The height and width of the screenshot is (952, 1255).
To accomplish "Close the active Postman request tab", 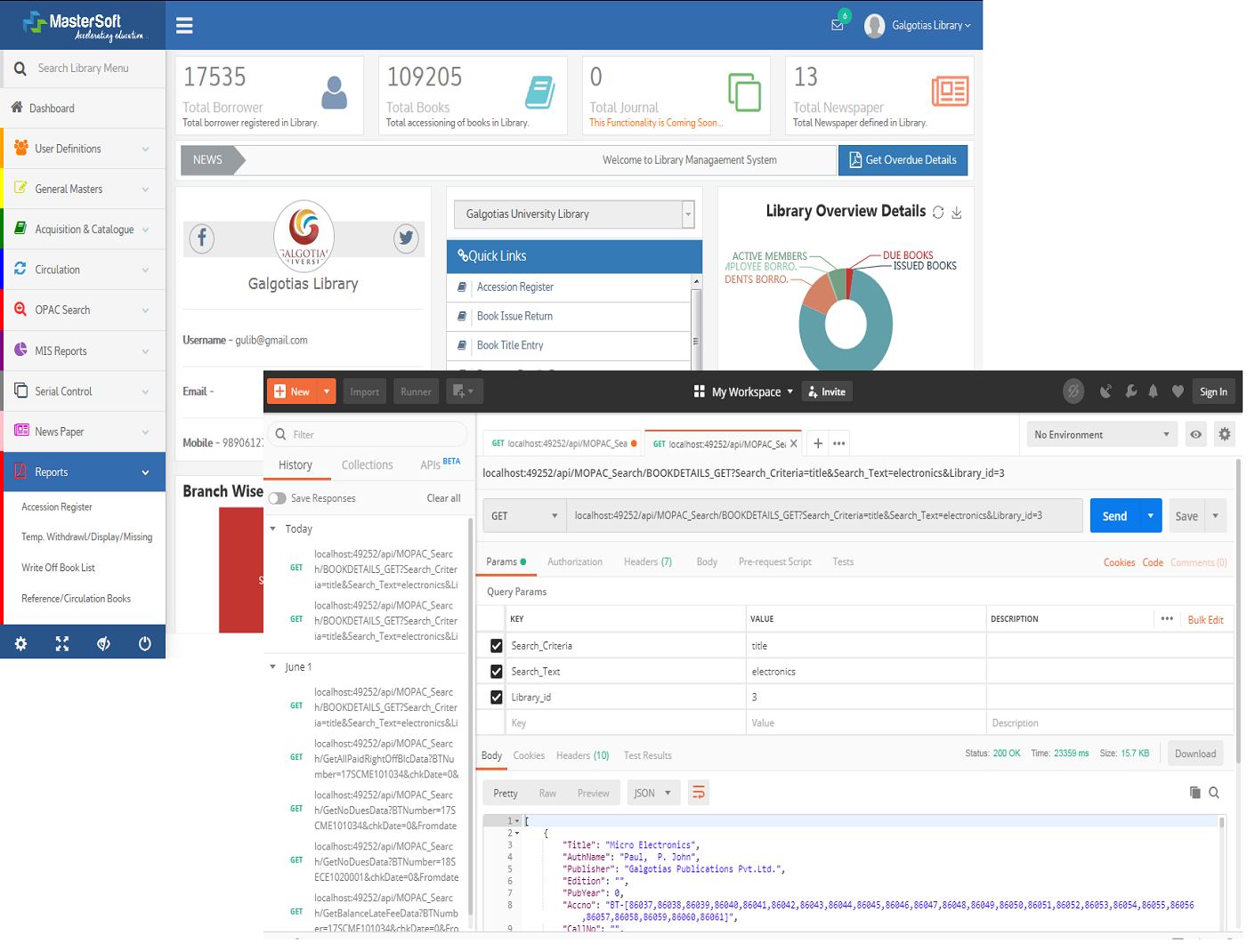I will [794, 443].
